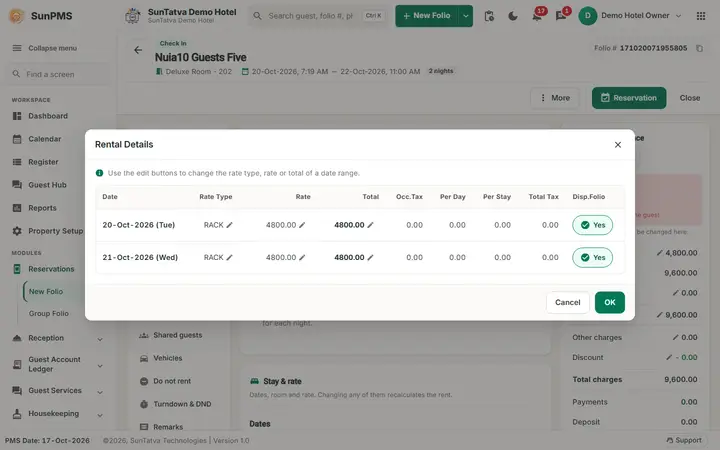
Task: Click the New Folio button in header
Action: click(x=427, y=16)
